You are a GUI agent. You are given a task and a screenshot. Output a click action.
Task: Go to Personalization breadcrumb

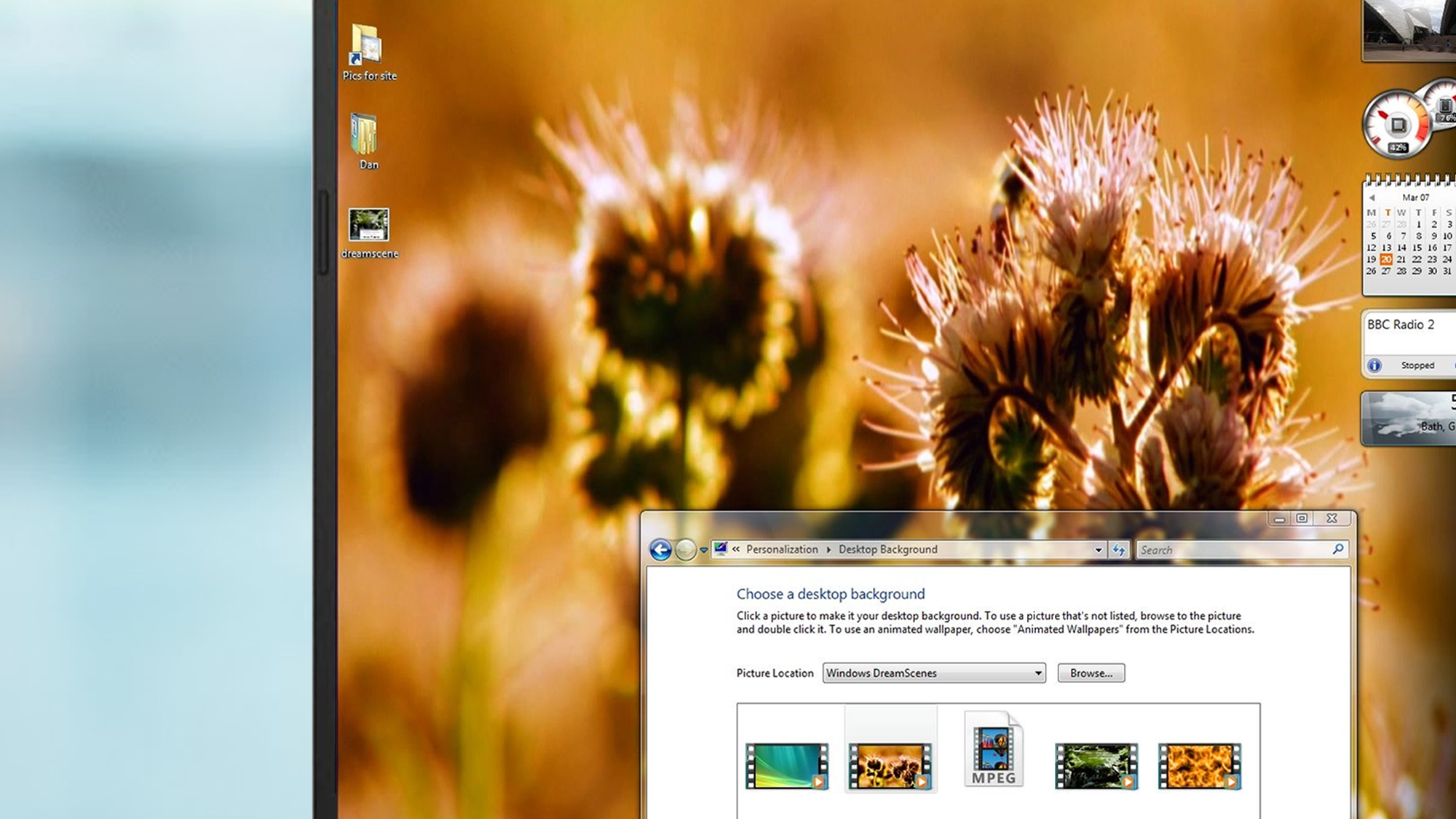tap(781, 550)
